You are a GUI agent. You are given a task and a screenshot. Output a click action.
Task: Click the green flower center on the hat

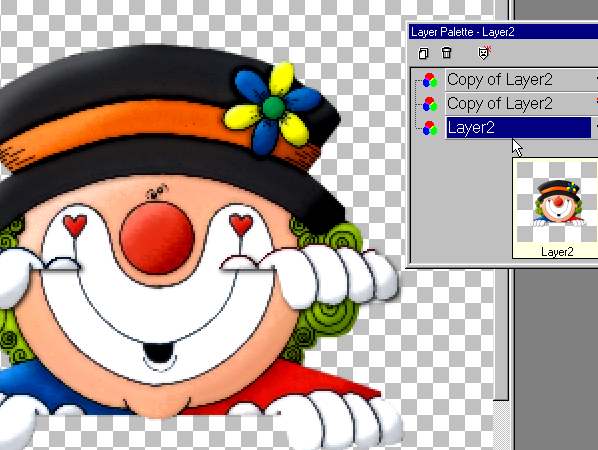(x=273, y=108)
